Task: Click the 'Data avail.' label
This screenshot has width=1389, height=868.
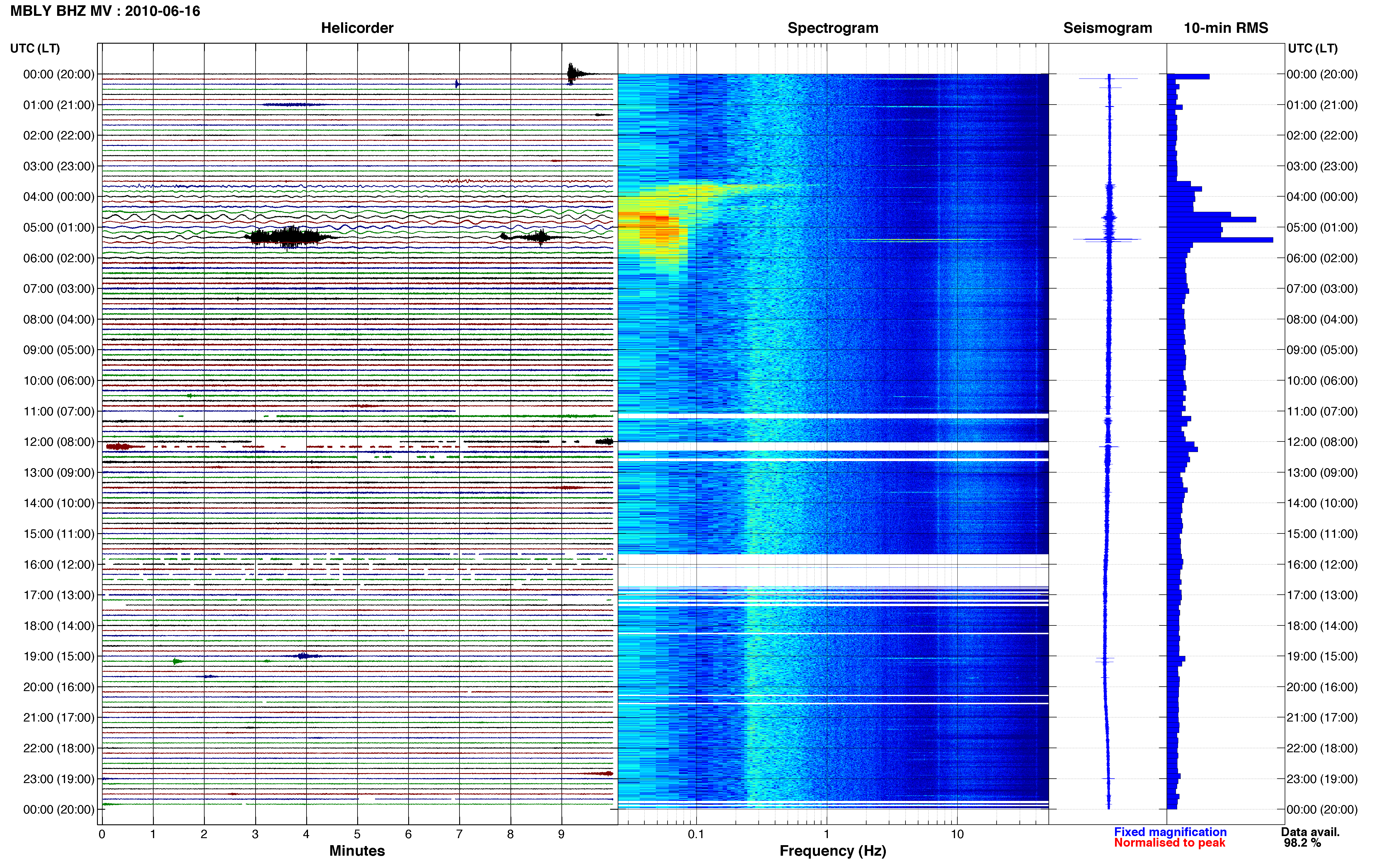Action: pos(1310,832)
